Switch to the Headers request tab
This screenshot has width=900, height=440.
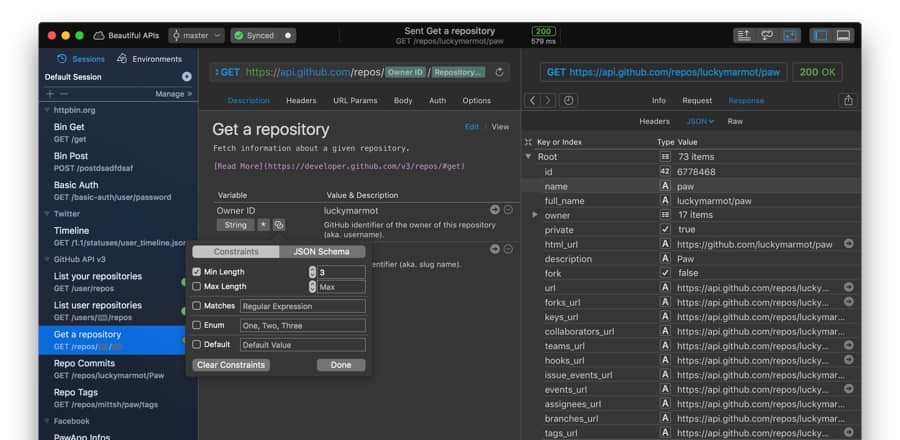(301, 101)
